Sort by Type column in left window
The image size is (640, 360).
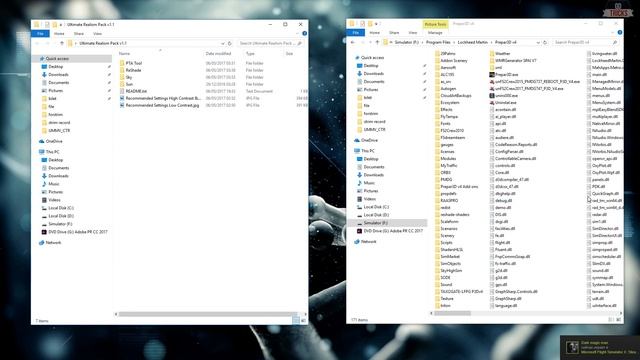click(250, 53)
